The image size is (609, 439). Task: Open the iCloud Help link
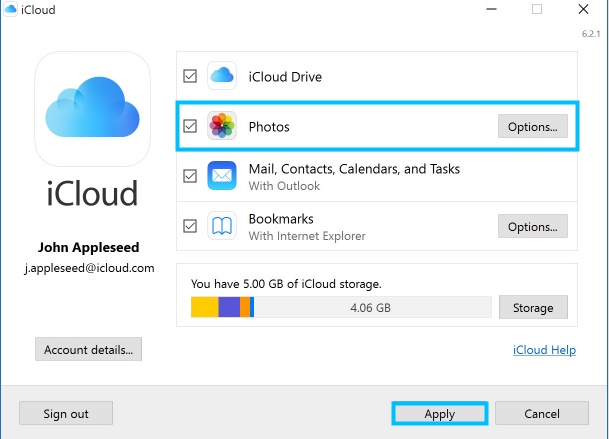[543, 350]
